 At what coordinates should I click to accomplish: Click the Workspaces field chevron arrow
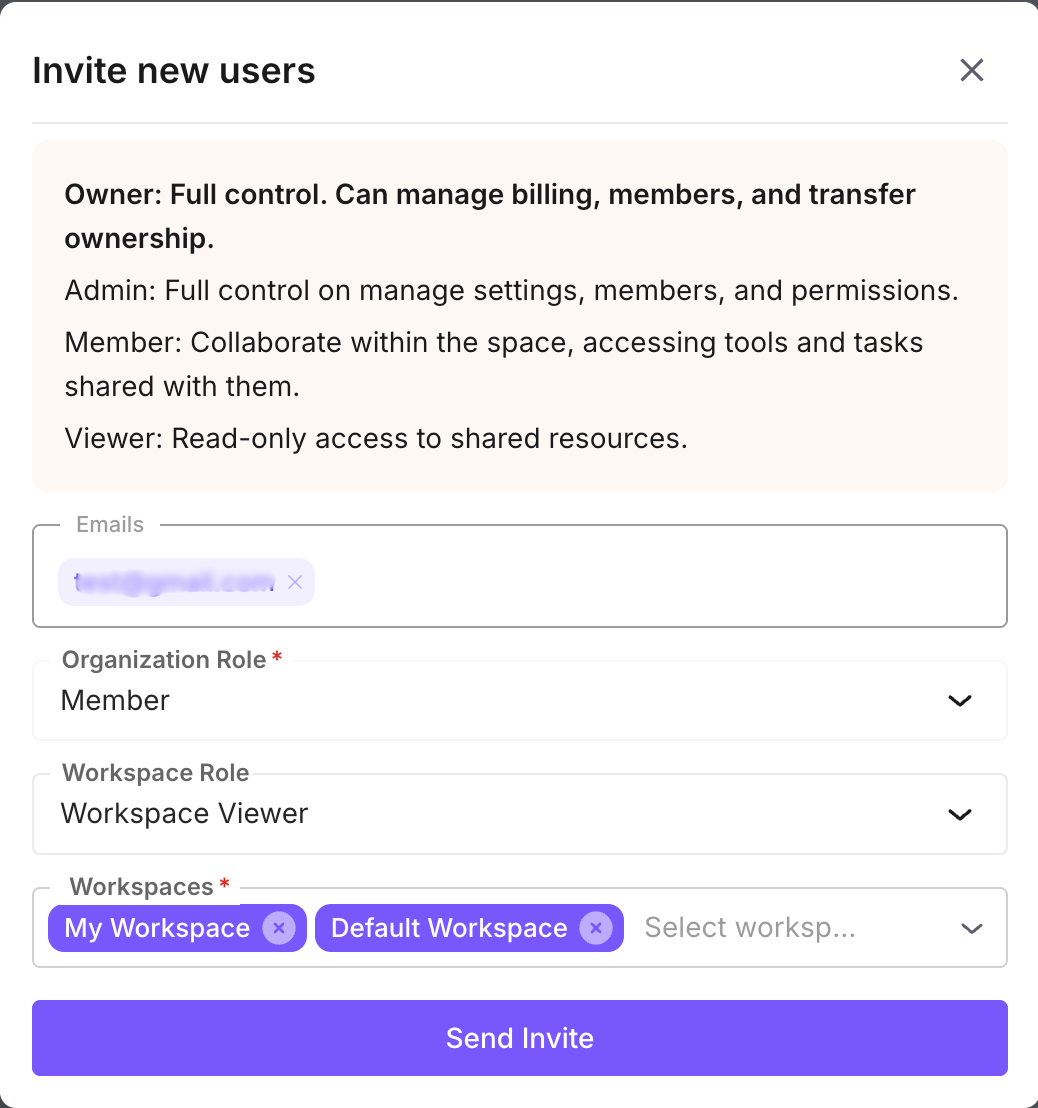(x=971, y=928)
